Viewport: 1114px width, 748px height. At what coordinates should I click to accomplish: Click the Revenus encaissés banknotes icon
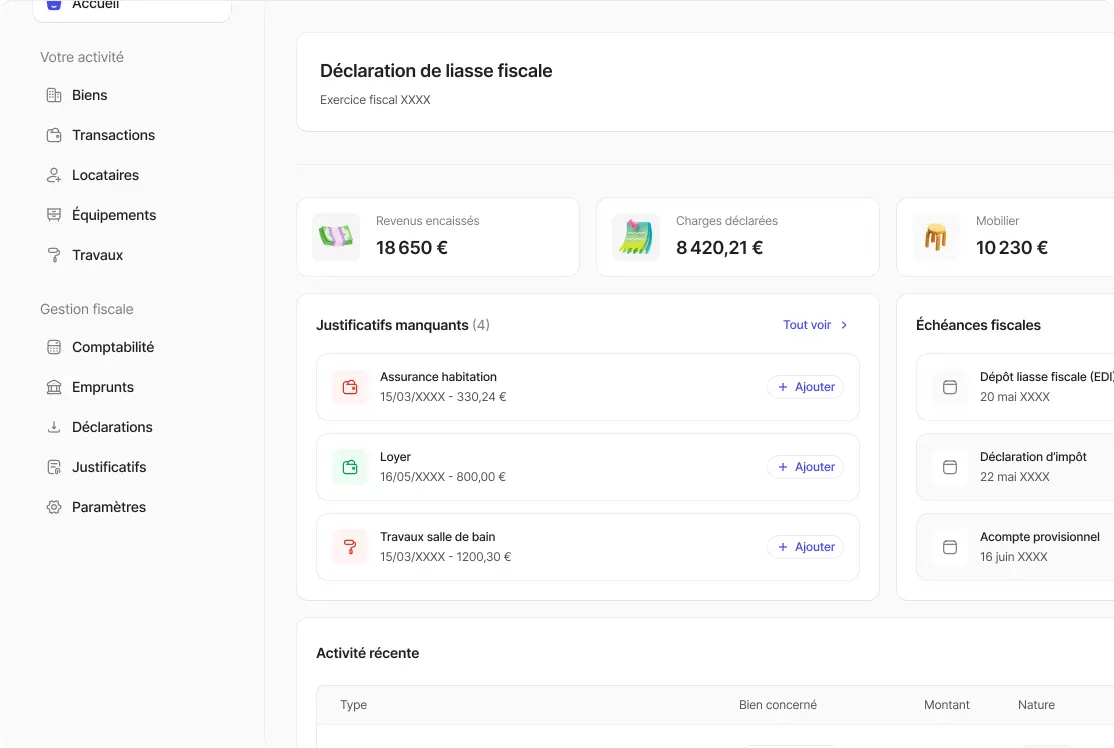336,237
